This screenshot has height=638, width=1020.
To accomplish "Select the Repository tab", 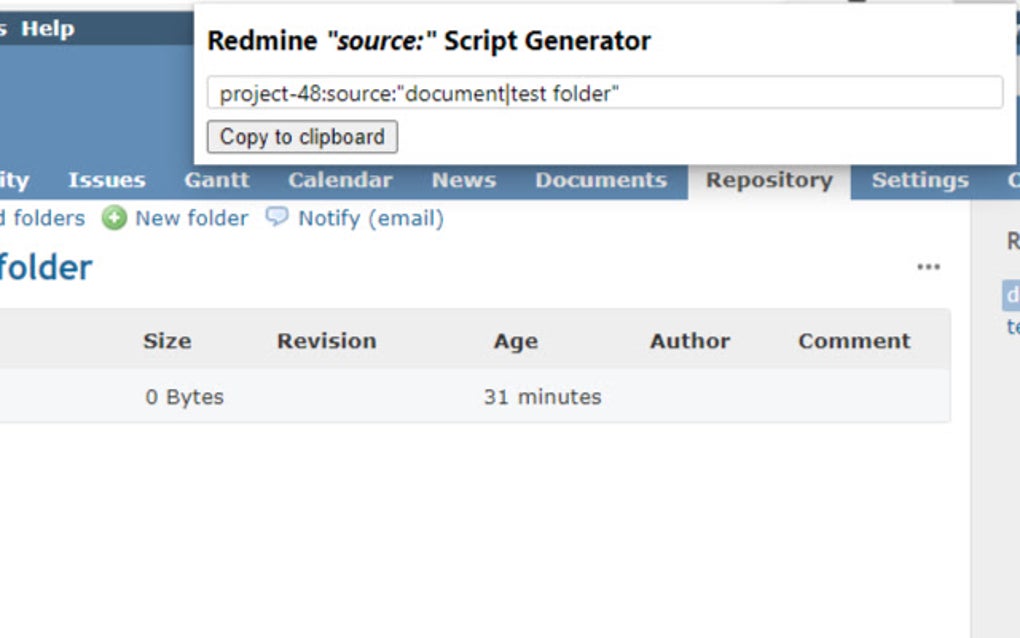I will [769, 181].
